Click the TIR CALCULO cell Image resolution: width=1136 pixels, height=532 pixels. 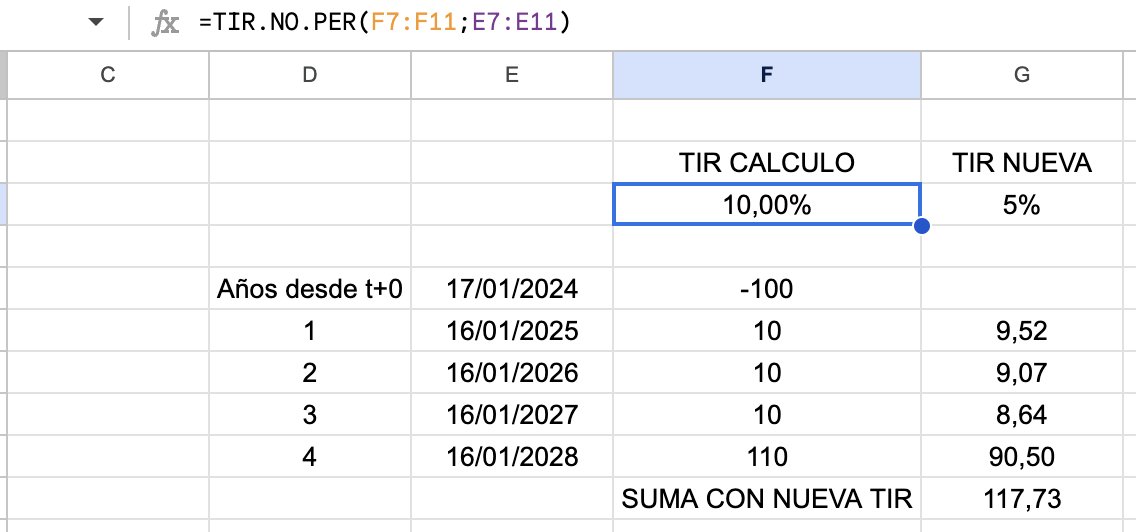(x=767, y=162)
